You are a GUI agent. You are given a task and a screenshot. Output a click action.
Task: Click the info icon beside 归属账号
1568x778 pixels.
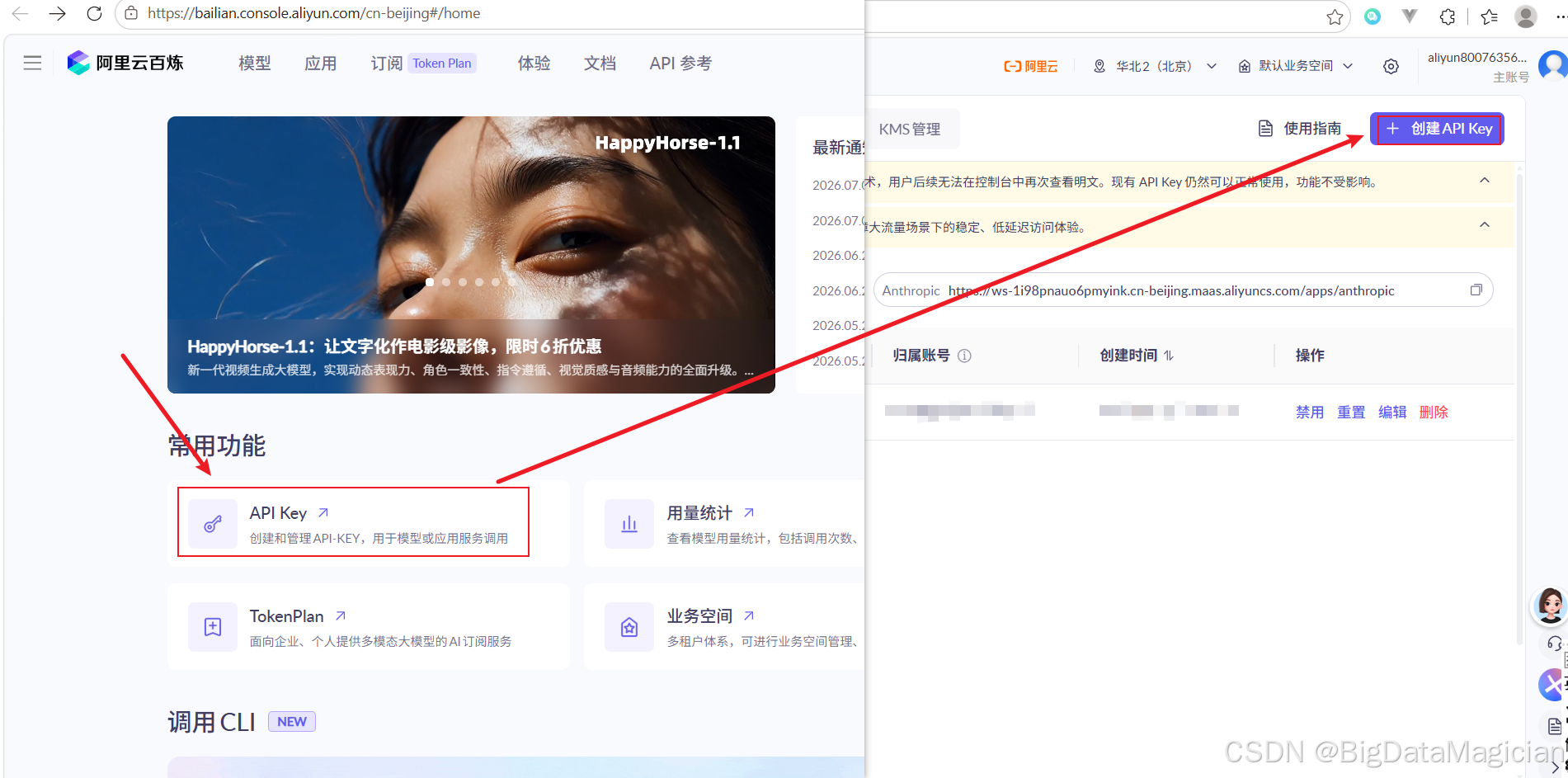click(964, 356)
